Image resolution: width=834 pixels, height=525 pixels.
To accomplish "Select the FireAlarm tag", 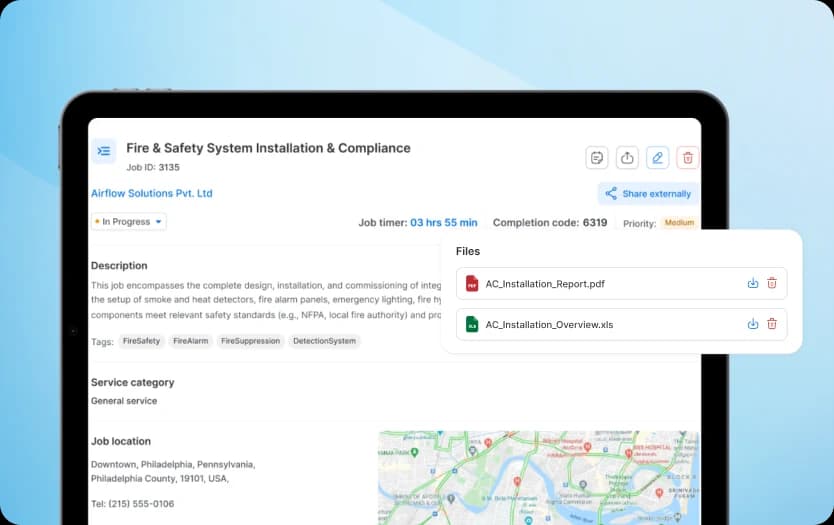I will coord(190,341).
